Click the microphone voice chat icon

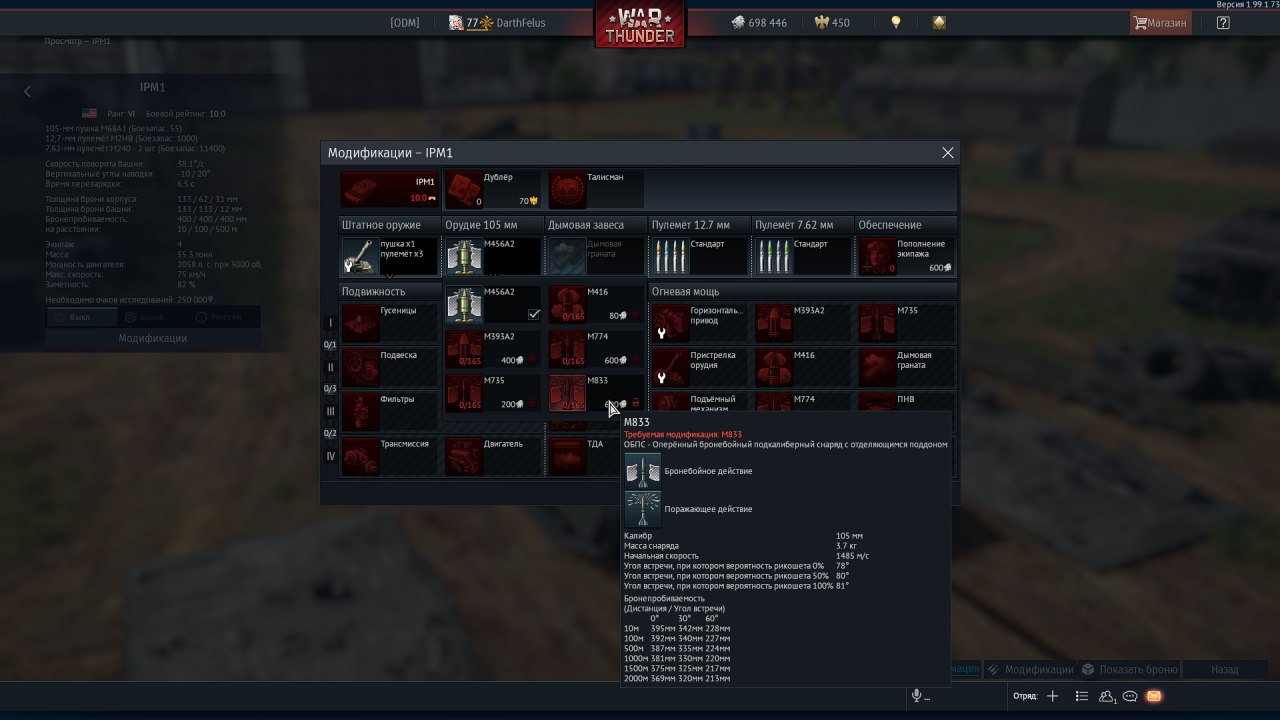point(916,696)
